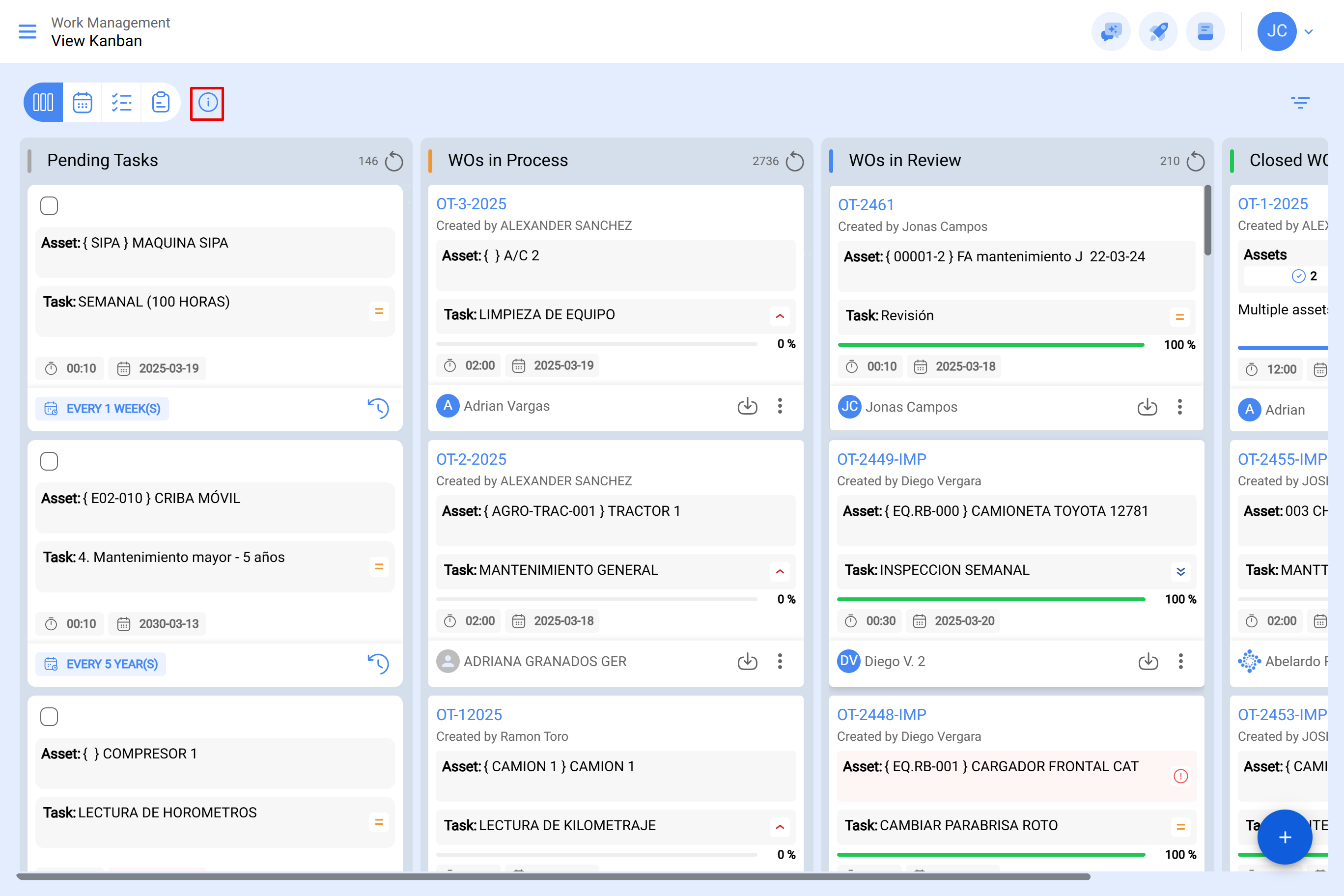Expand the user profile dropdown arrow
The height and width of the screenshot is (896, 1344).
coord(1309,32)
